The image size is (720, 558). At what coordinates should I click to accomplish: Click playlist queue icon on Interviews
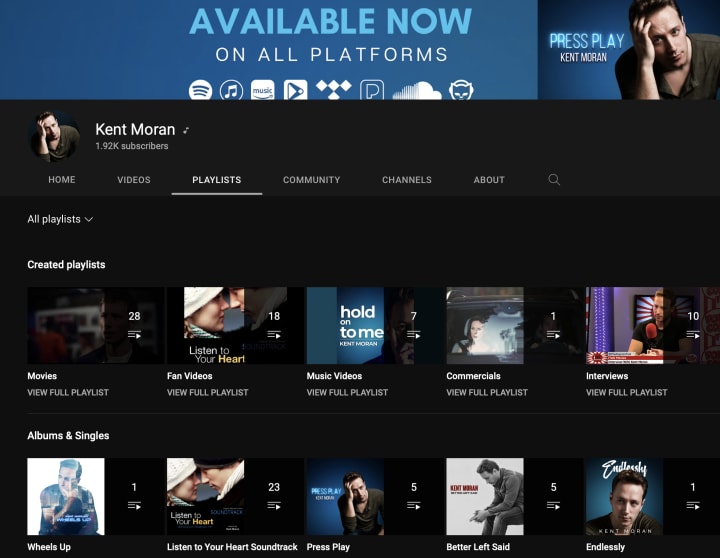pos(693,335)
